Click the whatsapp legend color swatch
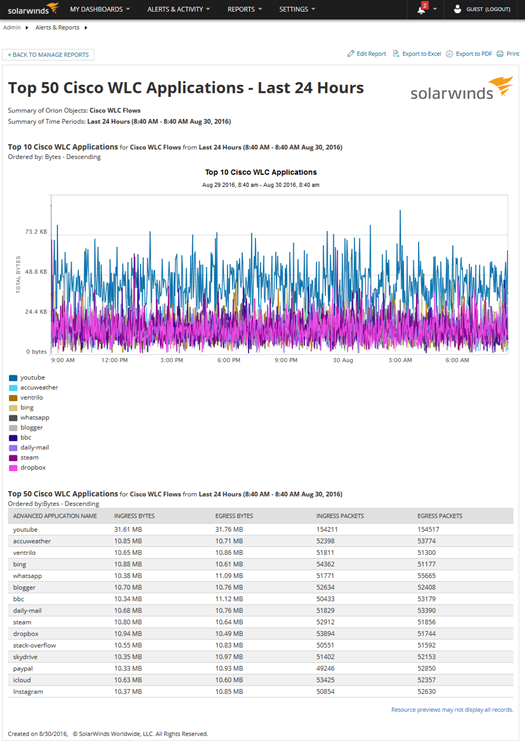Image resolution: width=525 pixels, height=747 pixels. 13,418
